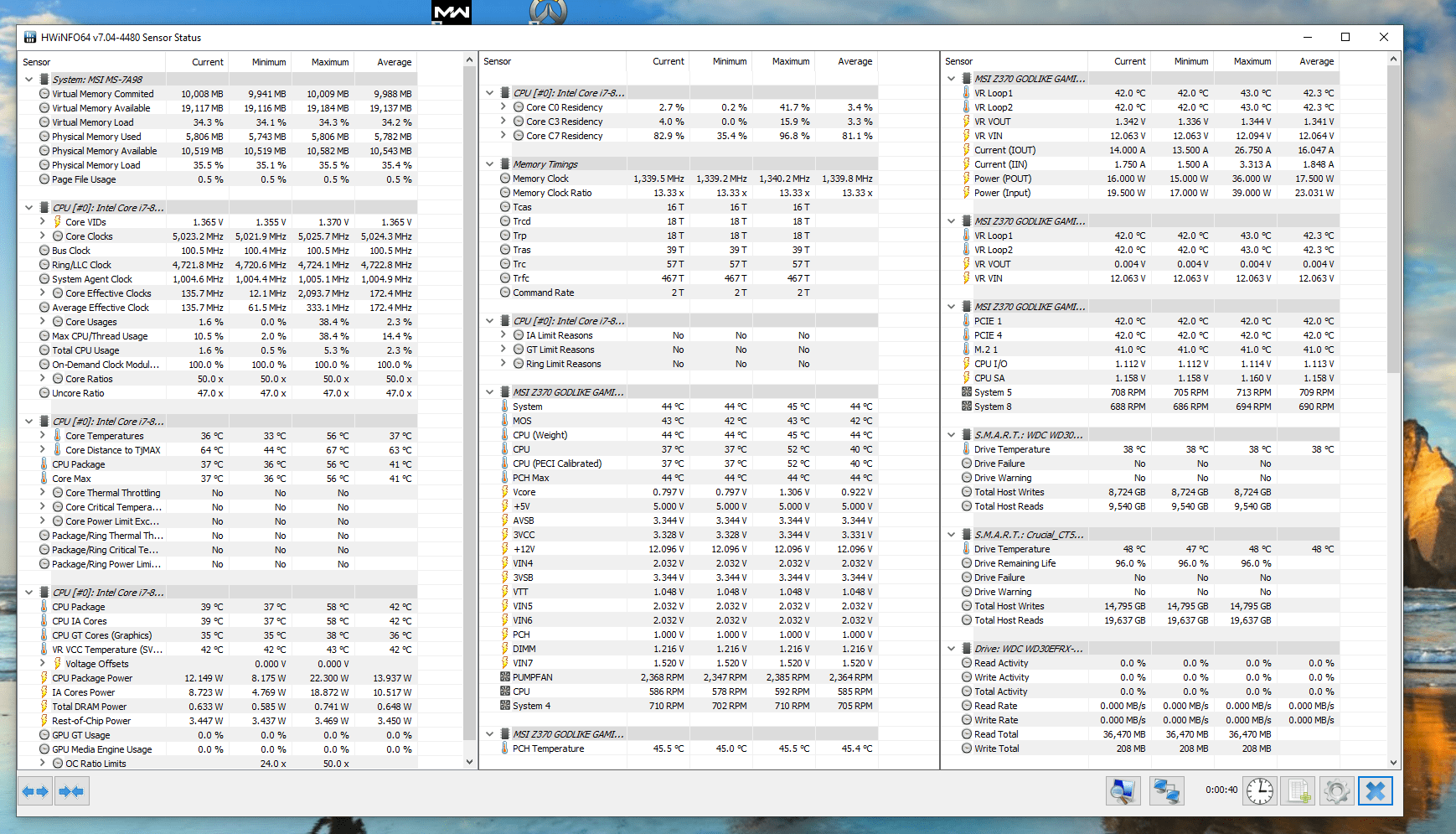1456x834 pixels.
Task: Click the collapse sensor columns arrows button
Action: [72, 791]
